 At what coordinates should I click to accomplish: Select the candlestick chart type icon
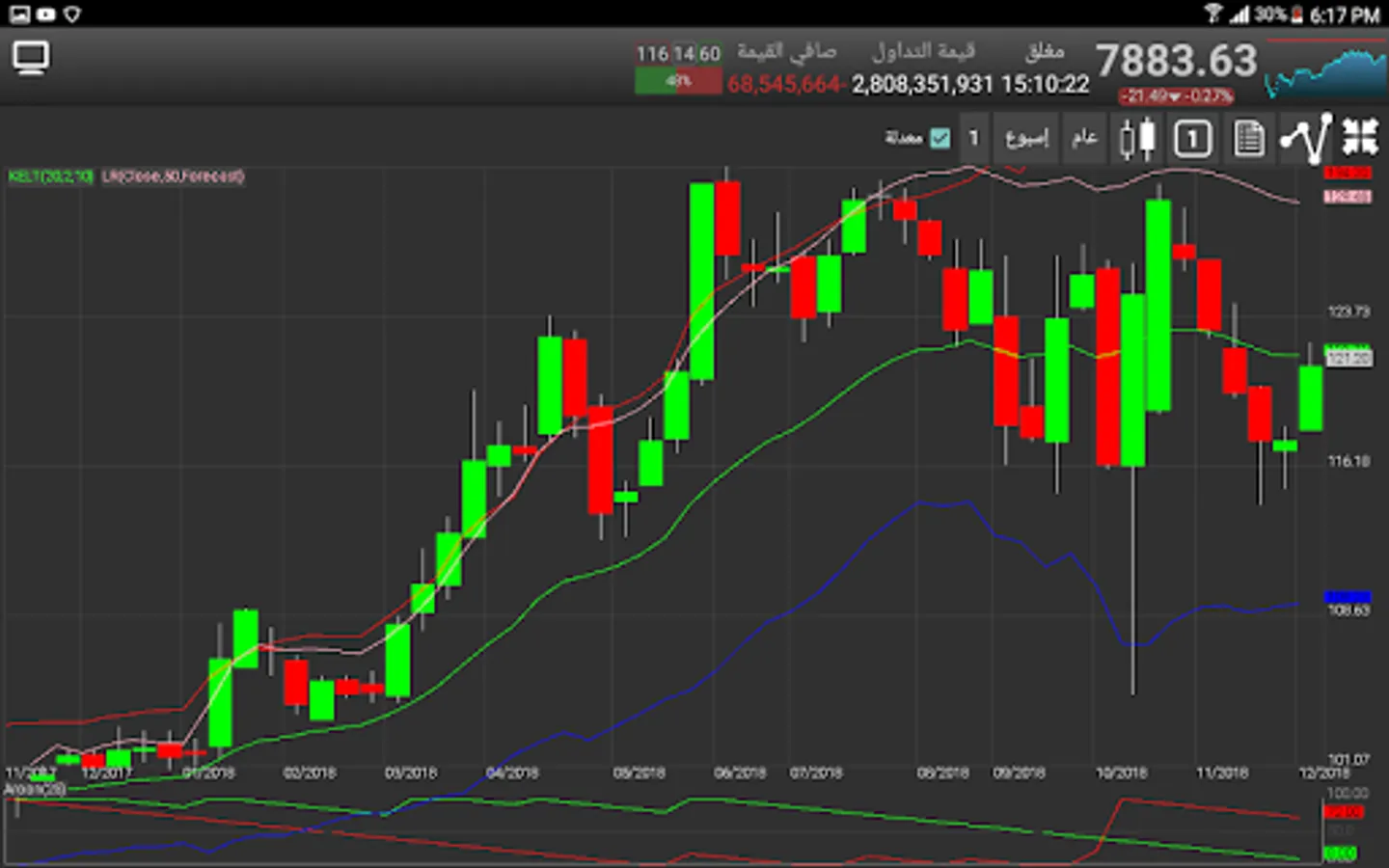pos(1137,139)
